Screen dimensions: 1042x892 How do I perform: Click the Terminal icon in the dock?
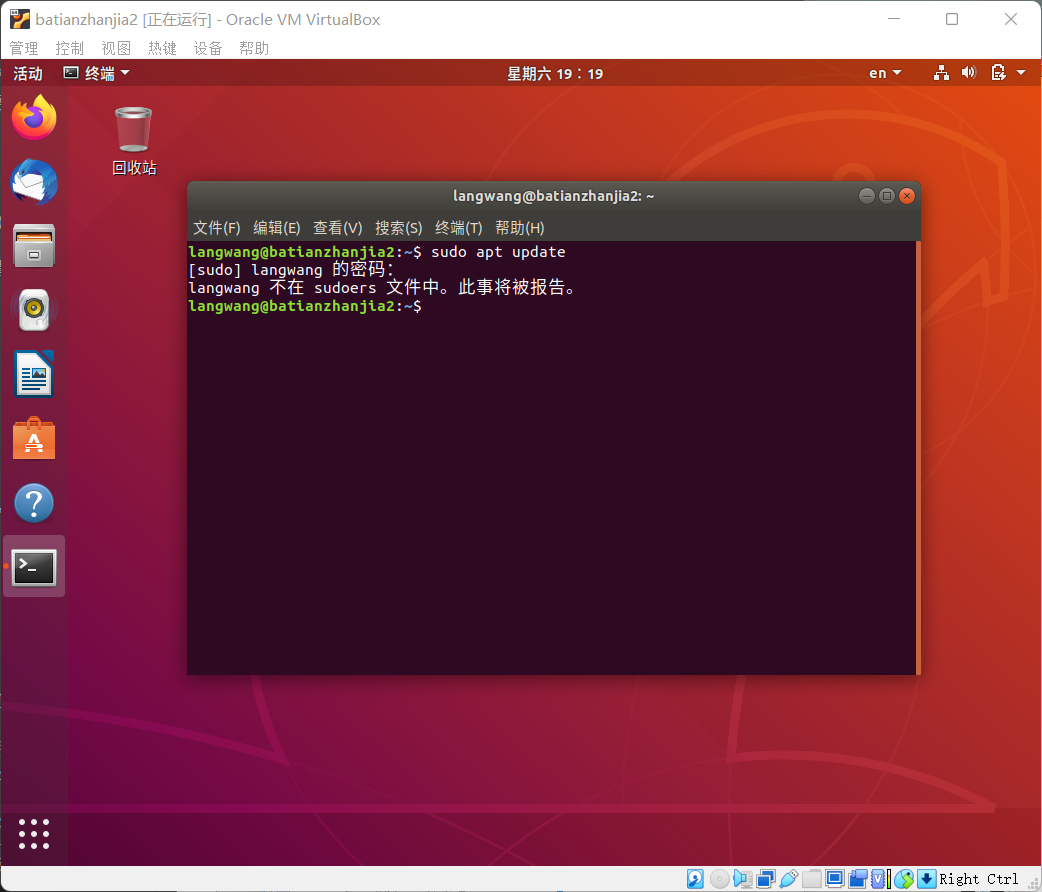(x=34, y=567)
